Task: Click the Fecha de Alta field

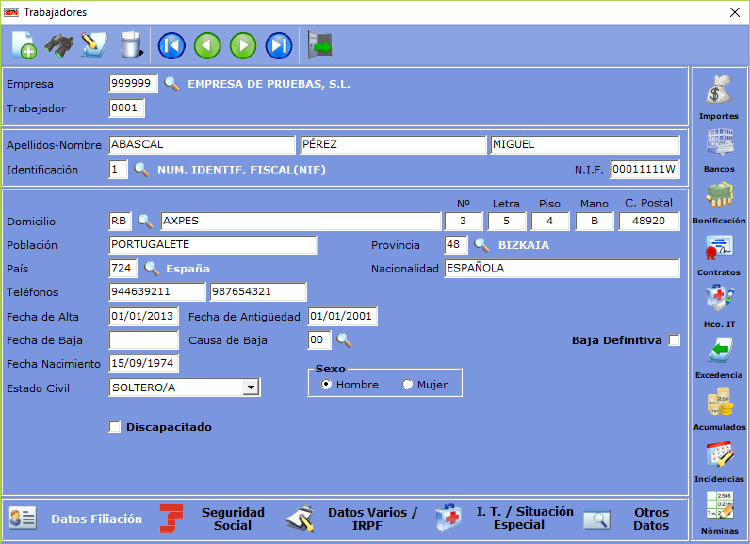Action: pos(143,316)
